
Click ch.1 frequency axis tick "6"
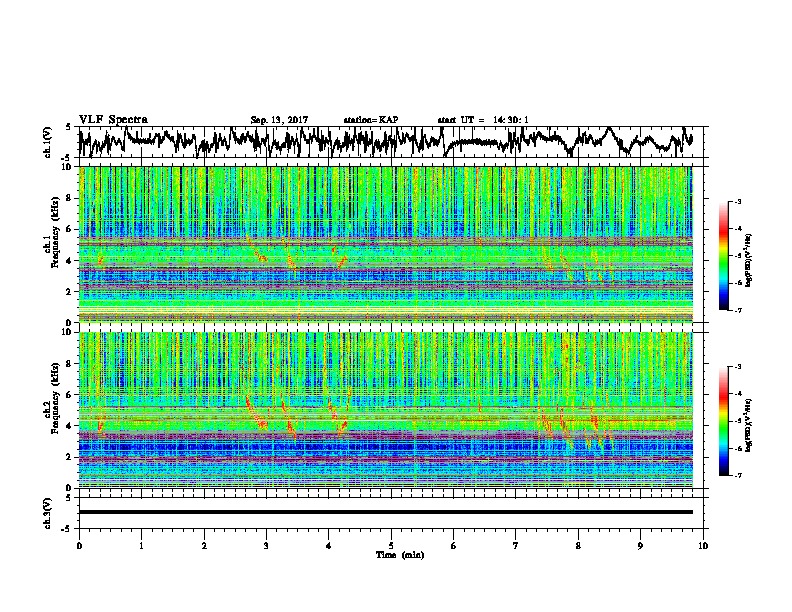71,230
